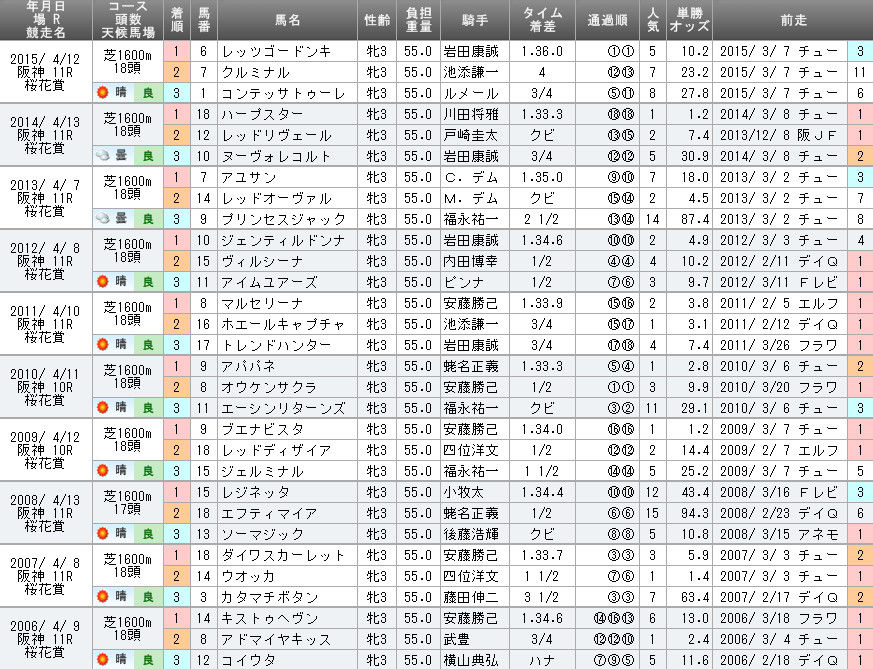Click the sunny weather icon for 2006/4/9

[x=102, y=659]
